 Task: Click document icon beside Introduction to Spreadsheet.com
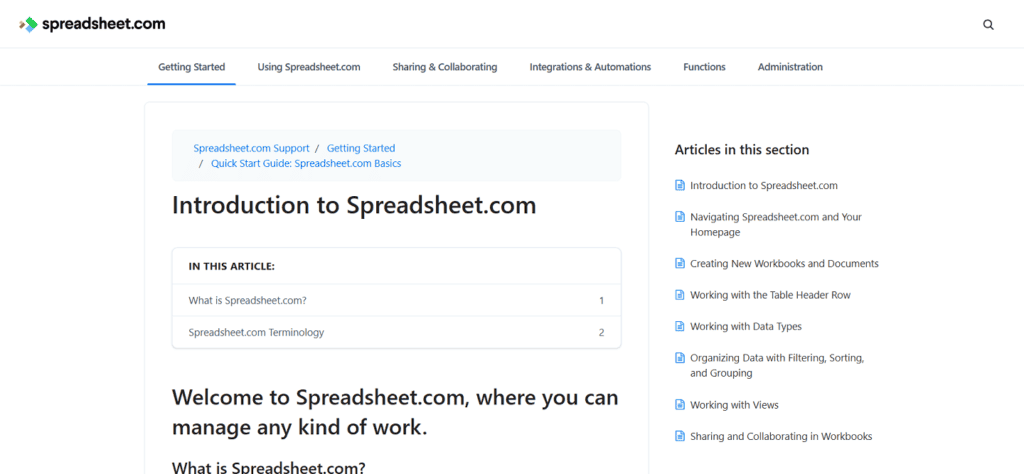click(680, 186)
